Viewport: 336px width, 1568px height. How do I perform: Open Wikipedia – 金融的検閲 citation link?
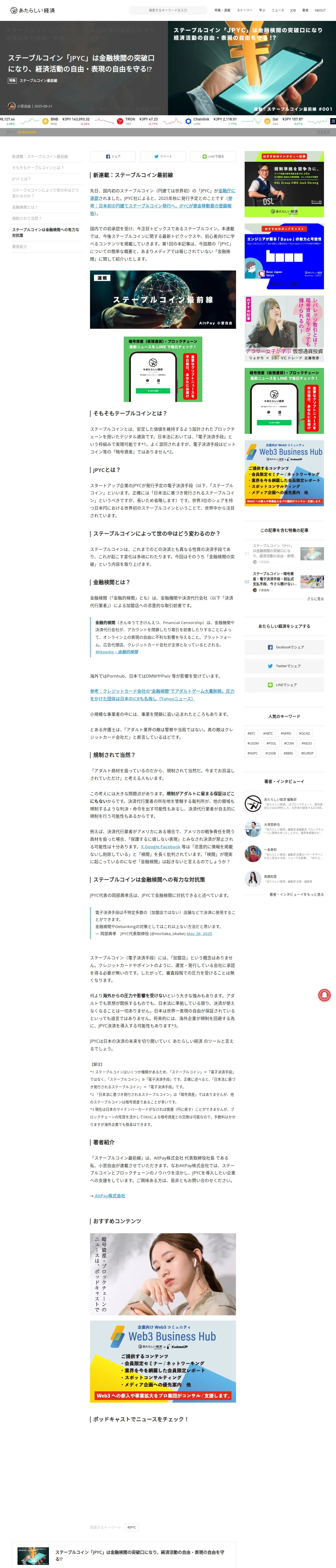click(116, 652)
